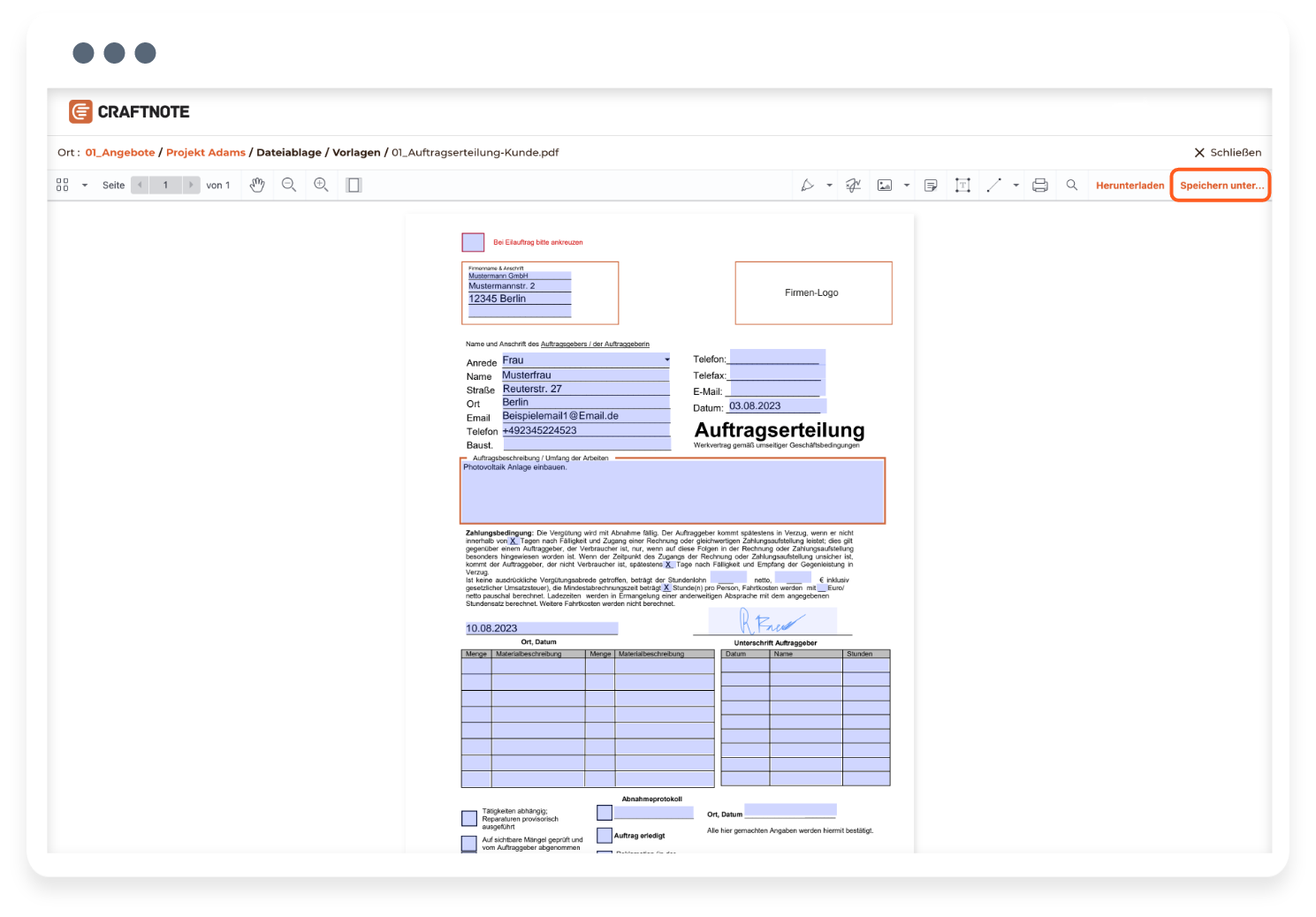Navigate to 01_Angebote breadcrumb
This screenshot has height=917, width=1316.
(120, 152)
